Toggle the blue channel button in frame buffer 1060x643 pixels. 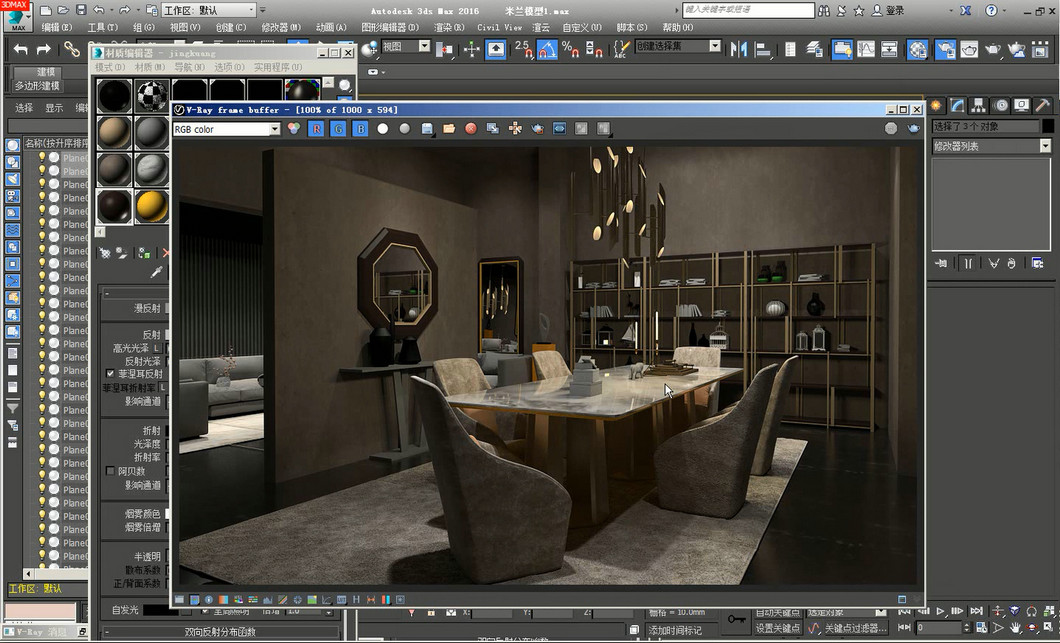tap(360, 129)
